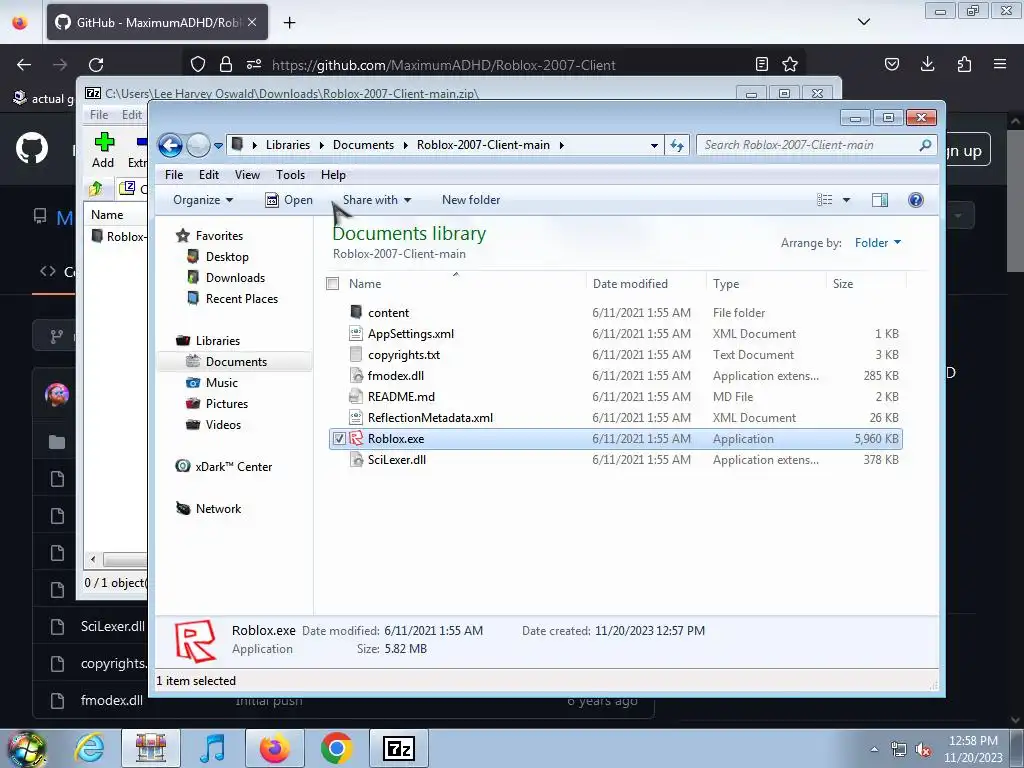Select the SciLexer.dll file icon
This screenshot has height=768, width=1024.
(356, 459)
